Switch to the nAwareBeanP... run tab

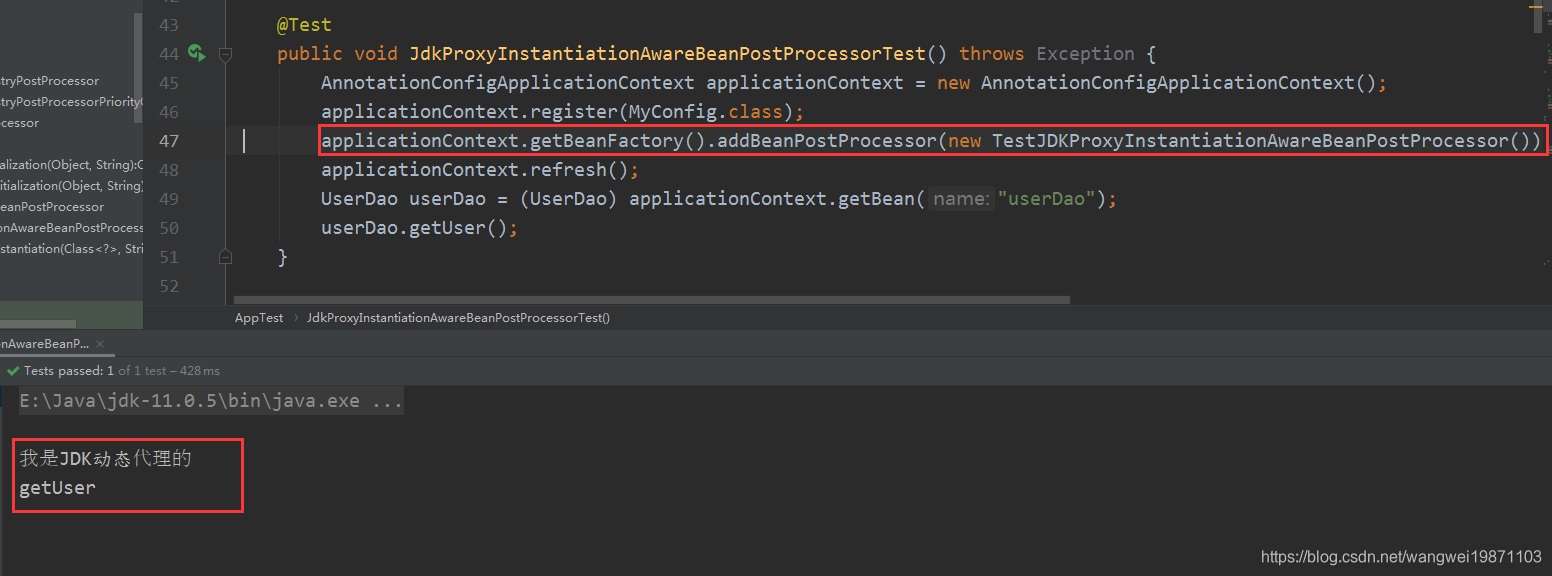44,343
